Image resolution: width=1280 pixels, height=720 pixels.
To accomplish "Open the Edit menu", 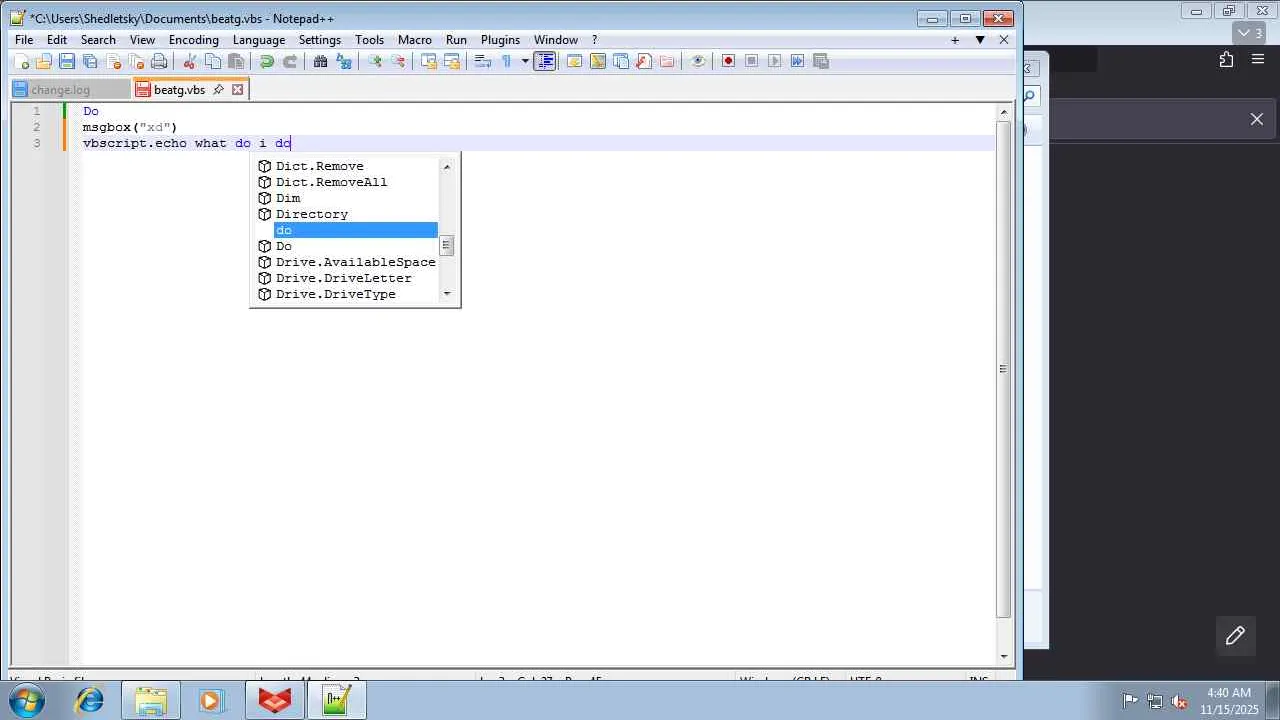I will tap(56, 40).
